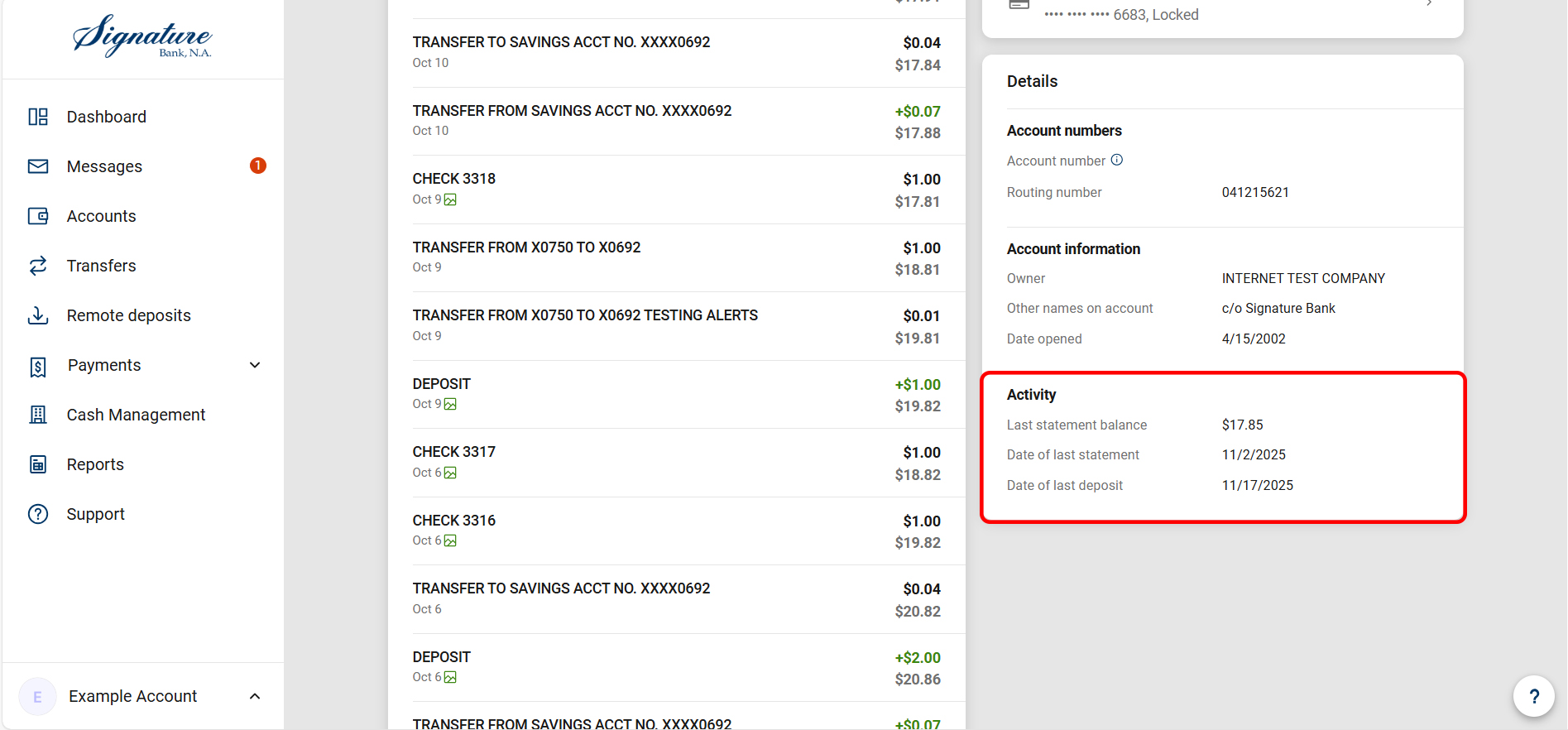This screenshot has width=1568, height=730.
Task: Click the Signature Bank logo
Action: coord(142,37)
